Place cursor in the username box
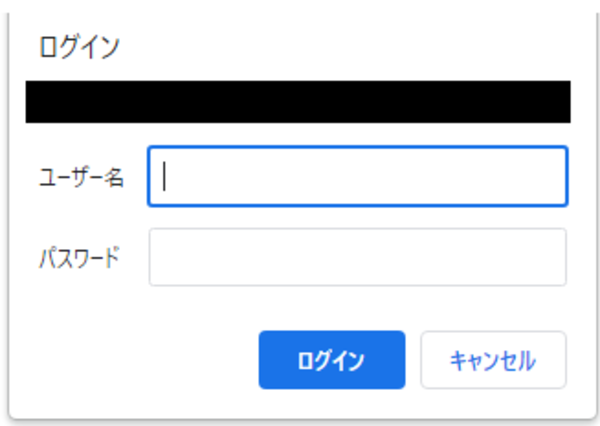Screen dimensions: 600x426 click(357, 177)
